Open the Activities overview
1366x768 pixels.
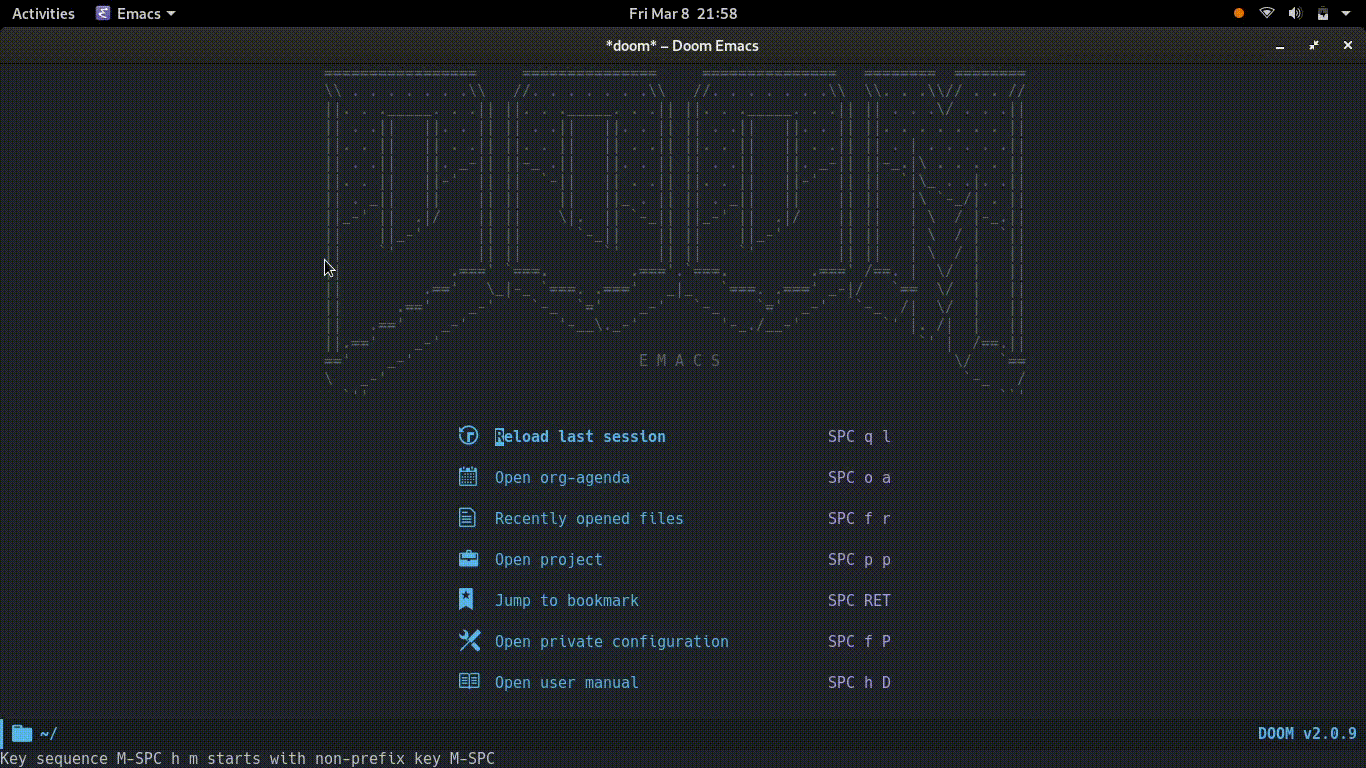tap(43, 13)
